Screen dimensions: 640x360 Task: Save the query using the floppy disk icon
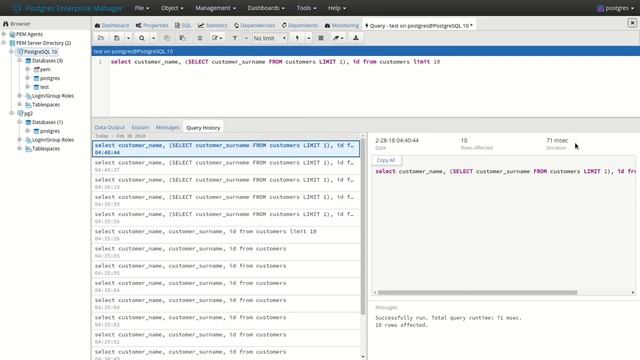point(117,38)
